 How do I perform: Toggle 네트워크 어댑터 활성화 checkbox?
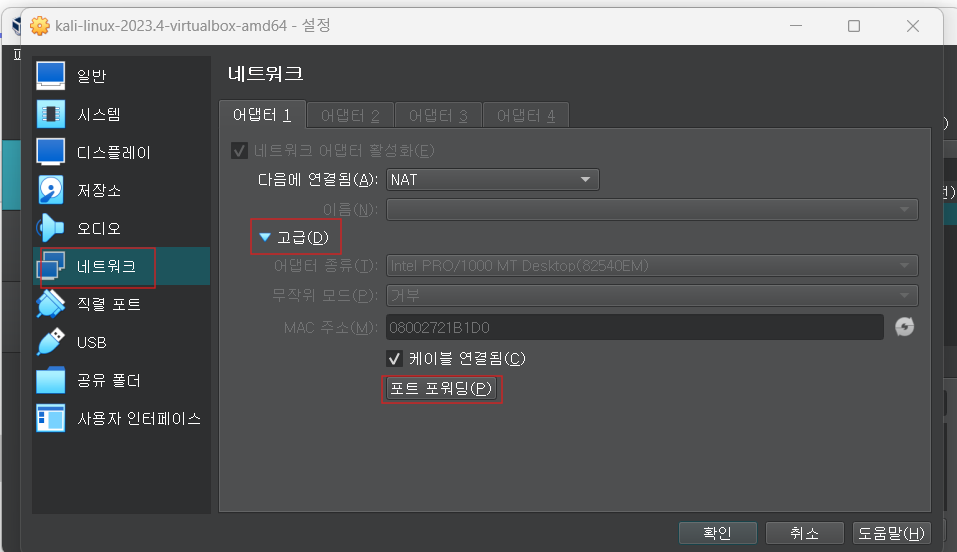point(239,150)
